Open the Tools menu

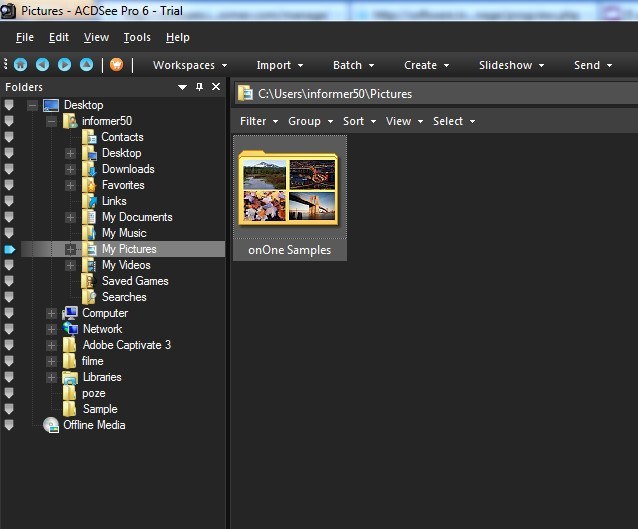click(x=137, y=37)
